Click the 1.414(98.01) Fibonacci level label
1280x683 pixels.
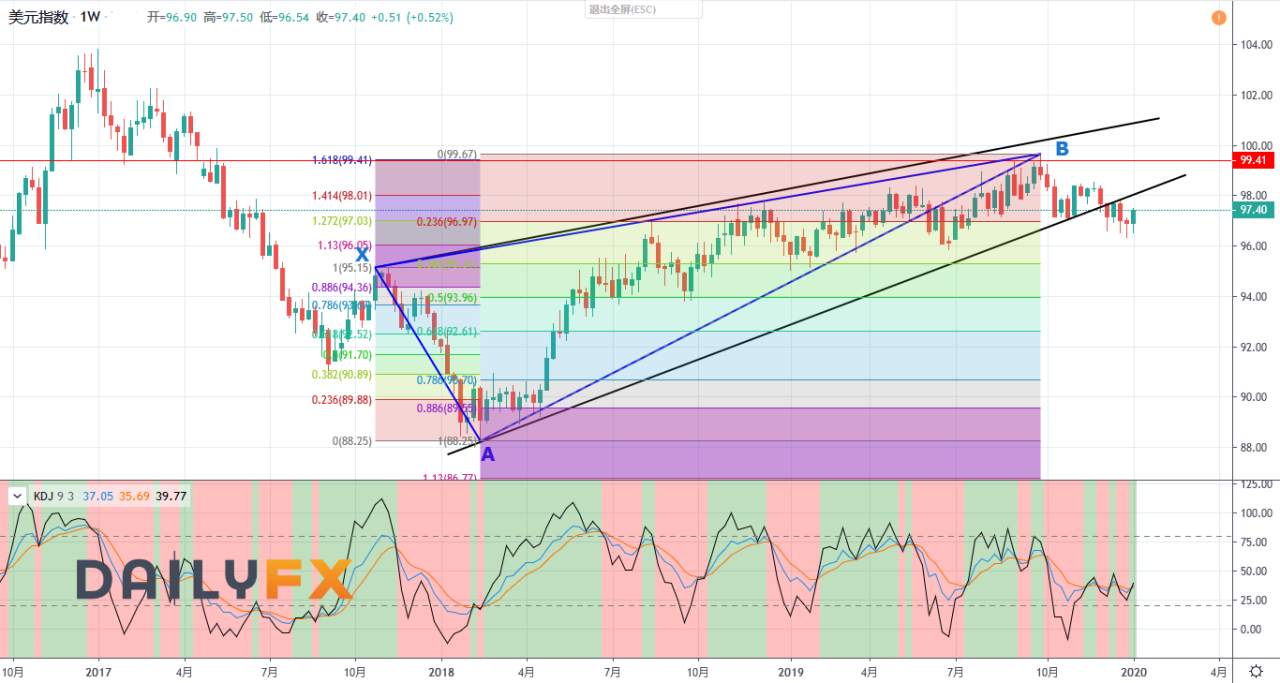pos(340,196)
